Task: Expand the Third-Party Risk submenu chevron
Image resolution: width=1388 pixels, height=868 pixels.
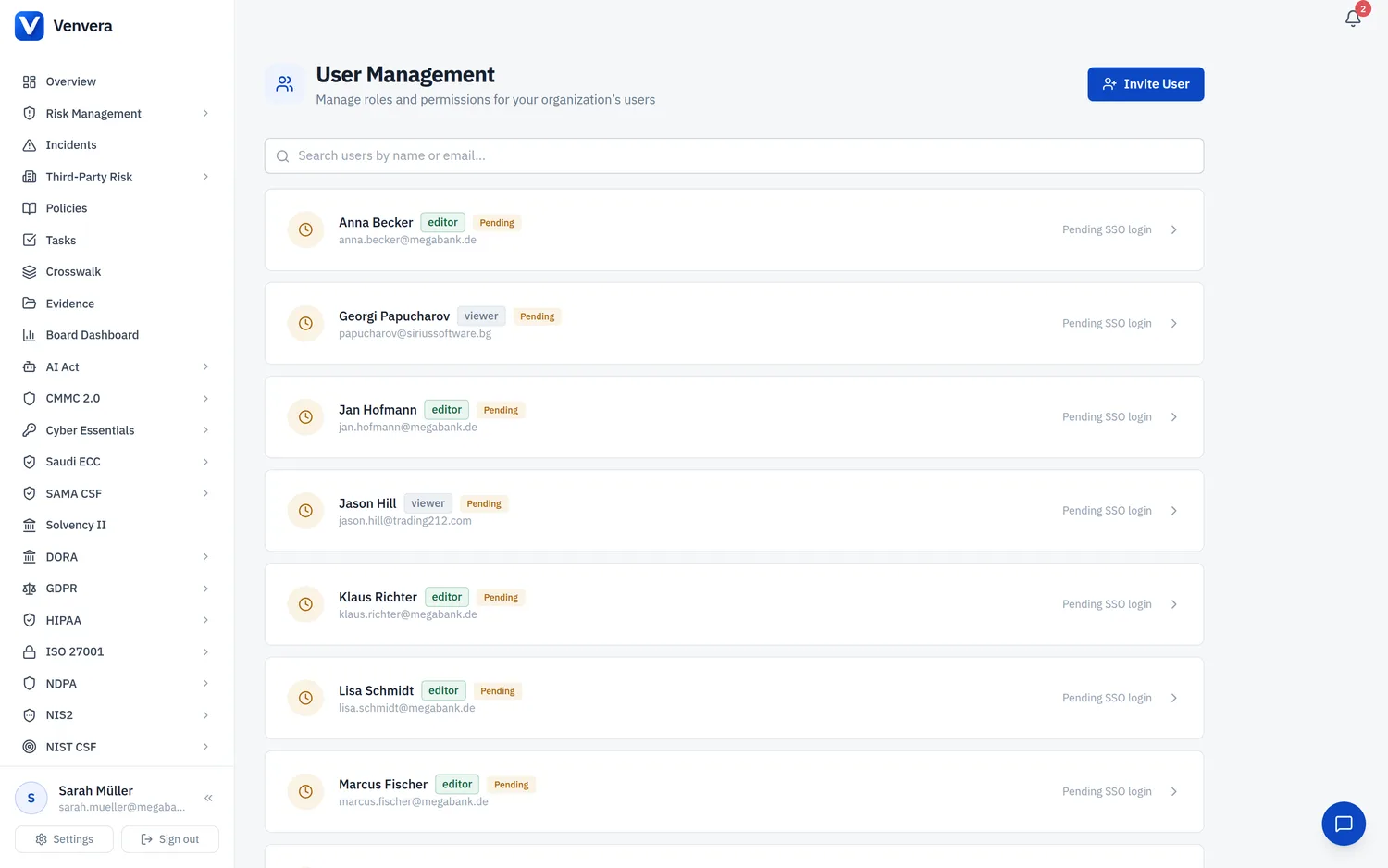Action: coord(205,177)
